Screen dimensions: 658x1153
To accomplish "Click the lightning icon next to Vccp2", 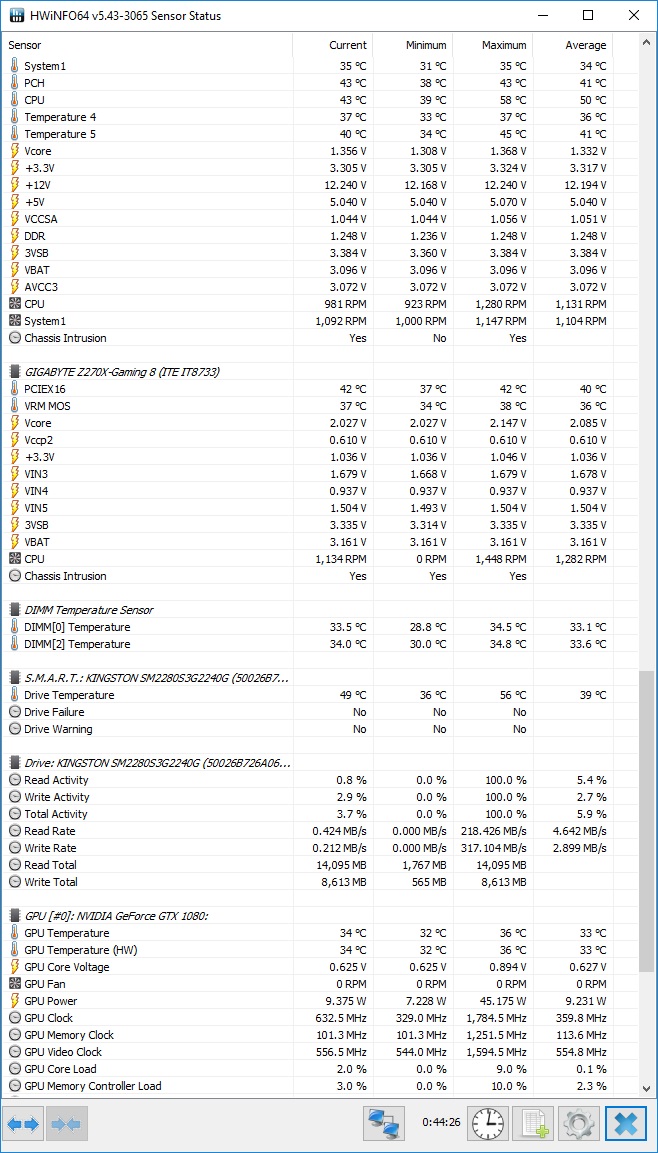I will (x=15, y=439).
